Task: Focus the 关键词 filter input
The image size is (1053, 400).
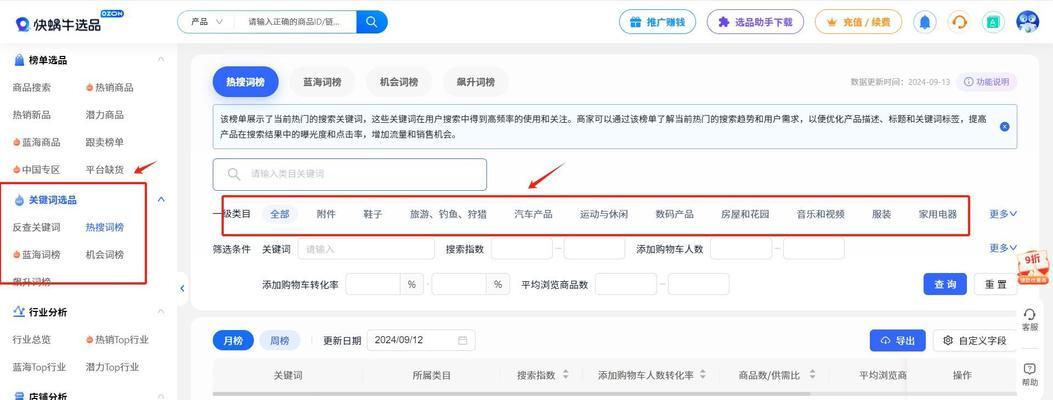Action: click(366, 248)
